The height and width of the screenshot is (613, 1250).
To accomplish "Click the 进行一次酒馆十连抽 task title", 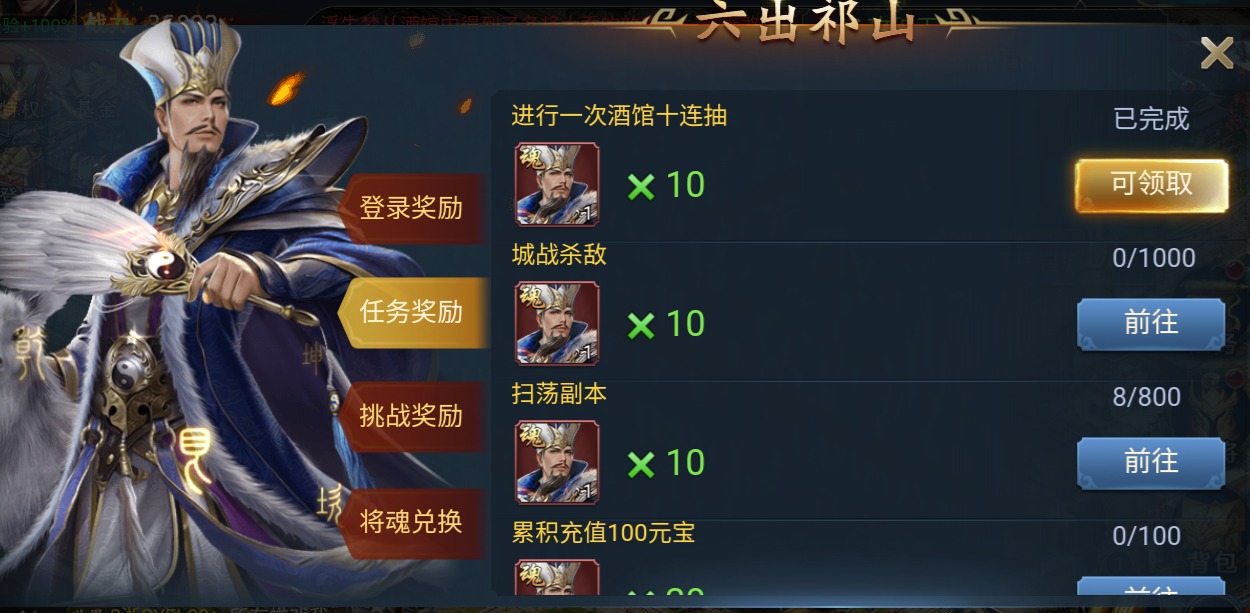I will tap(619, 116).
